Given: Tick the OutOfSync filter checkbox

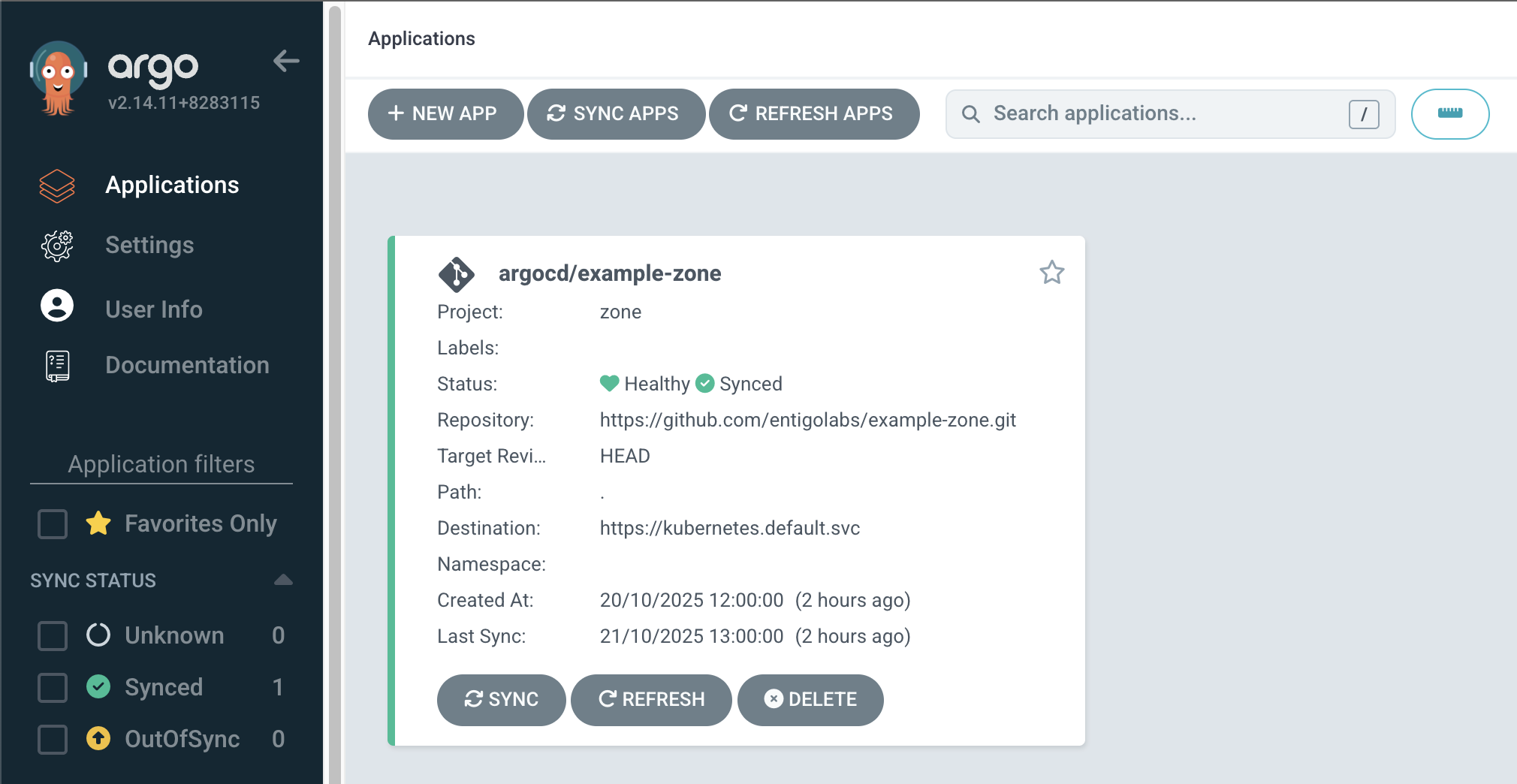Looking at the screenshot, I should (53, 739).
